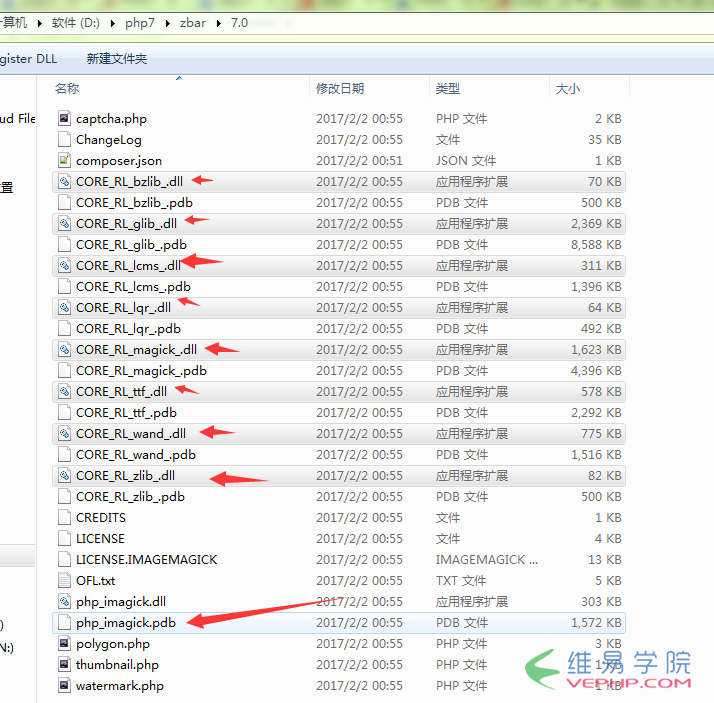Select the polygon.php file icon

coord(65,644)
